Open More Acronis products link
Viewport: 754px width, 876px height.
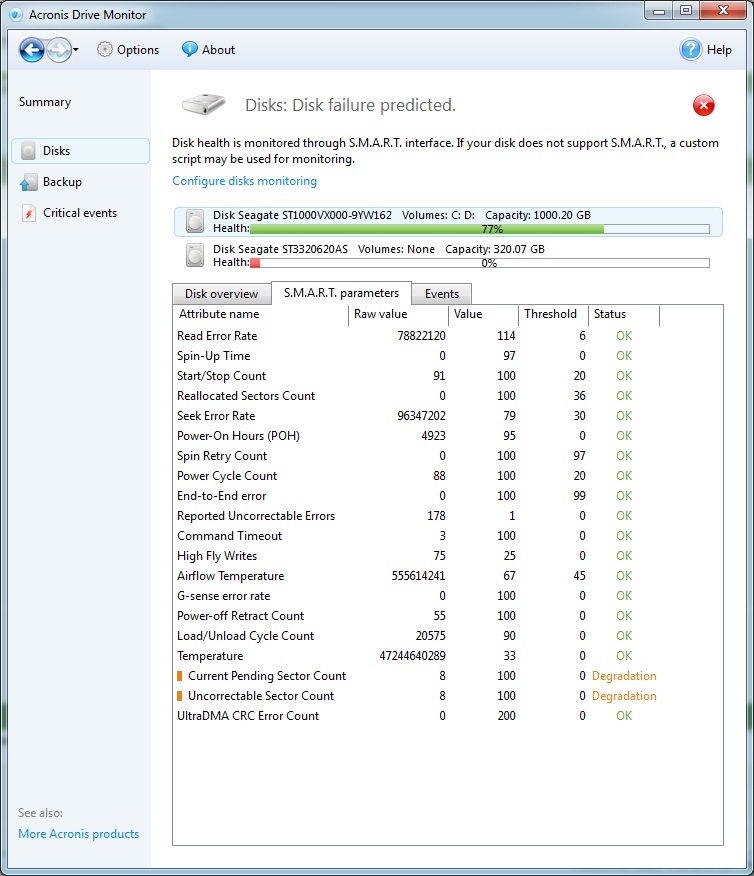pyautogui.click(x=79, y=834)
